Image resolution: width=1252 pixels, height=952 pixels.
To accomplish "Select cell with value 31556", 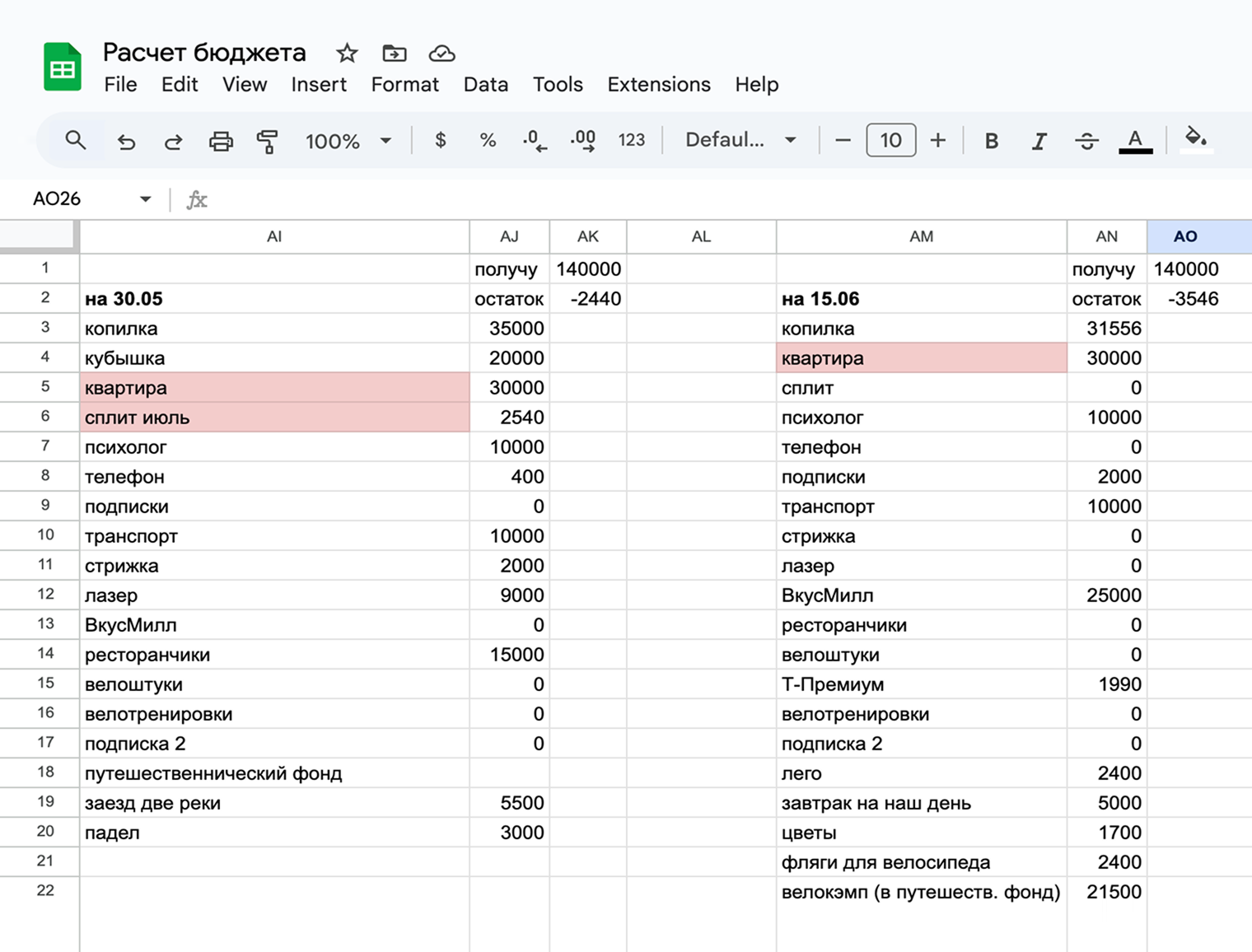I will point(1106,329).
